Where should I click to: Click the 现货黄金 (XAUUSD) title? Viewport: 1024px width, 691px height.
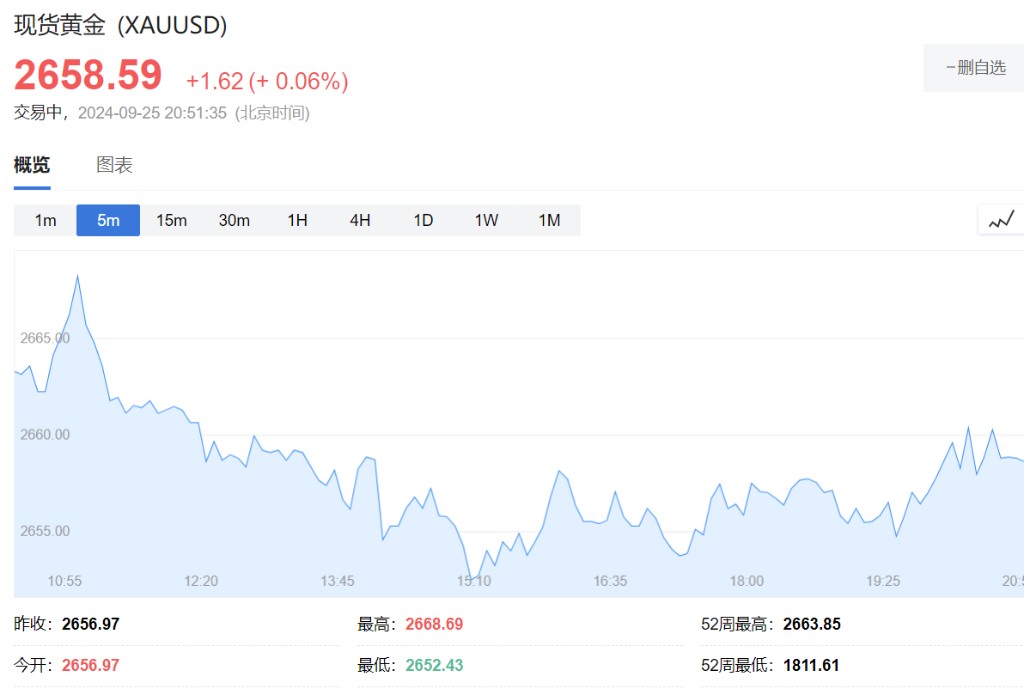[120, 26]
